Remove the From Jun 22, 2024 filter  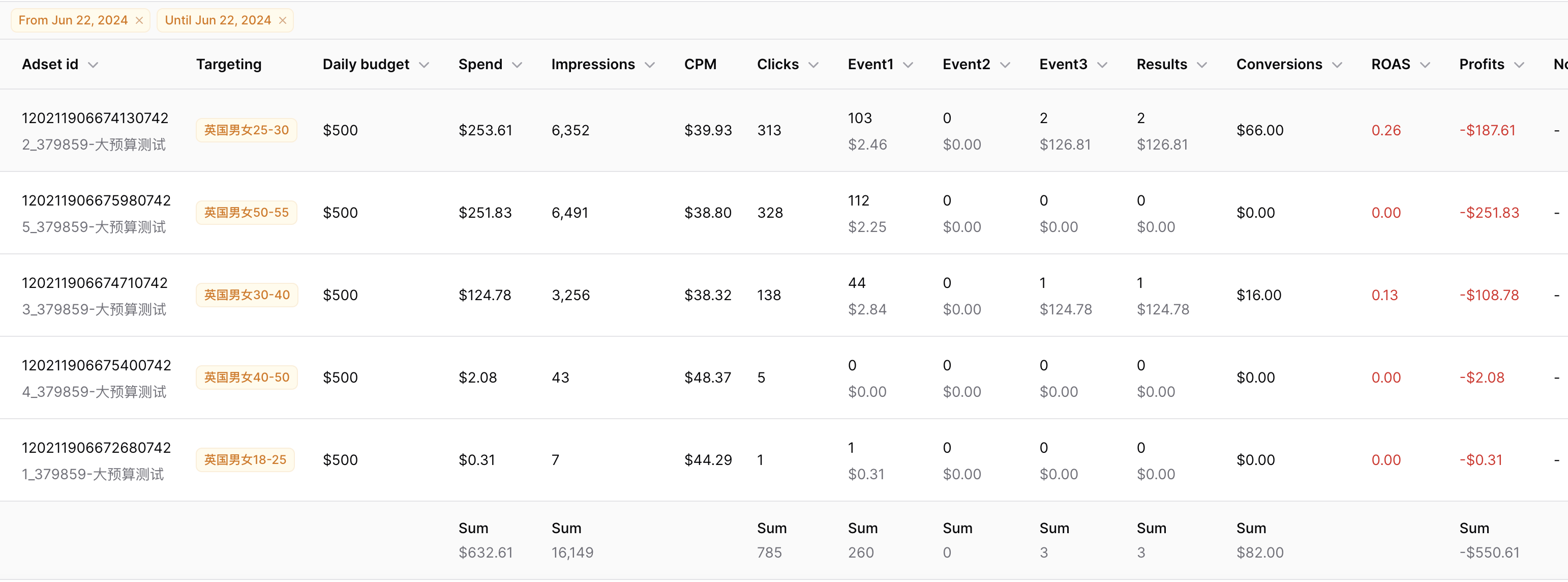[139, 21]
